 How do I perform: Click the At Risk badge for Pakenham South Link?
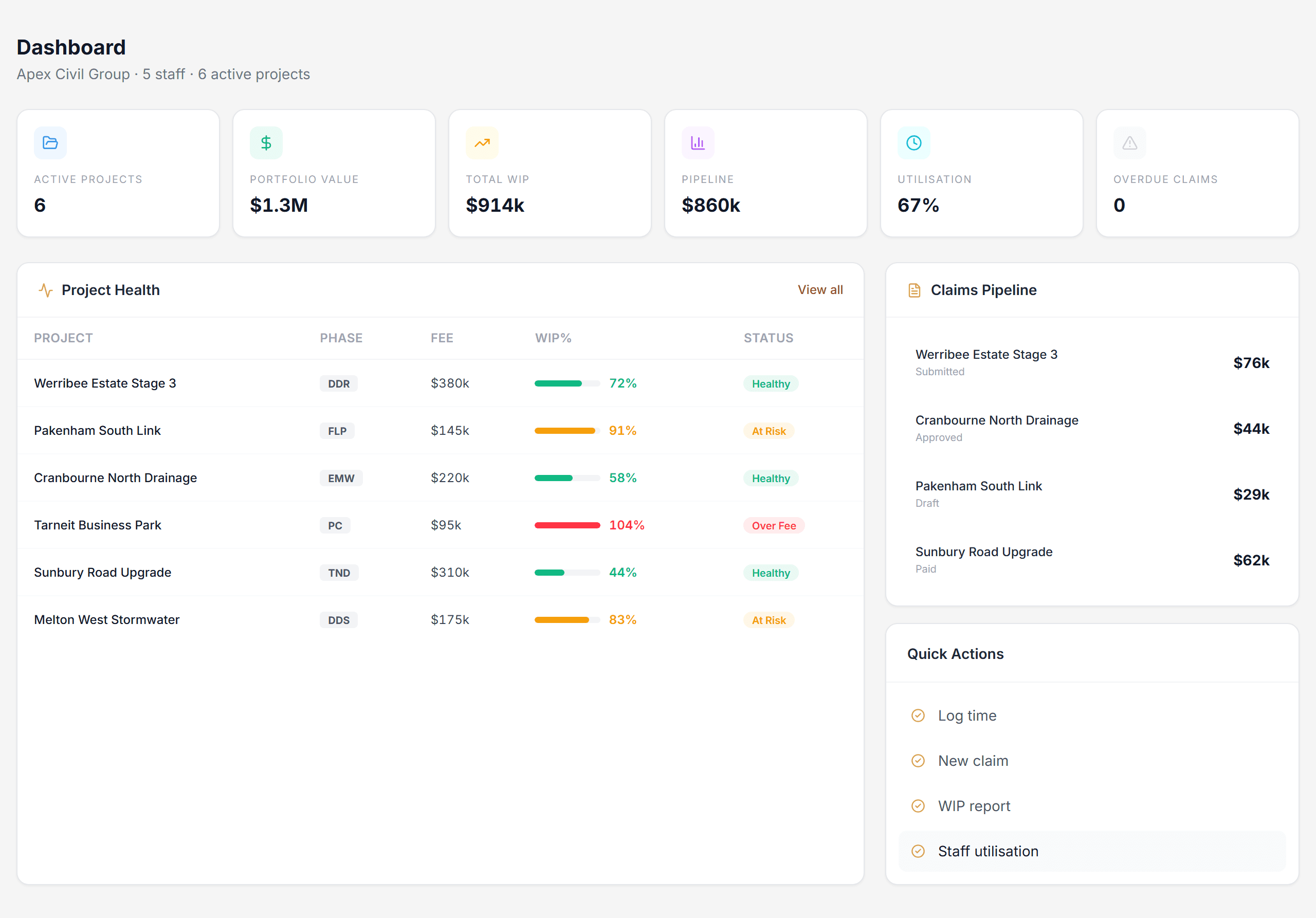click(769, 431)
